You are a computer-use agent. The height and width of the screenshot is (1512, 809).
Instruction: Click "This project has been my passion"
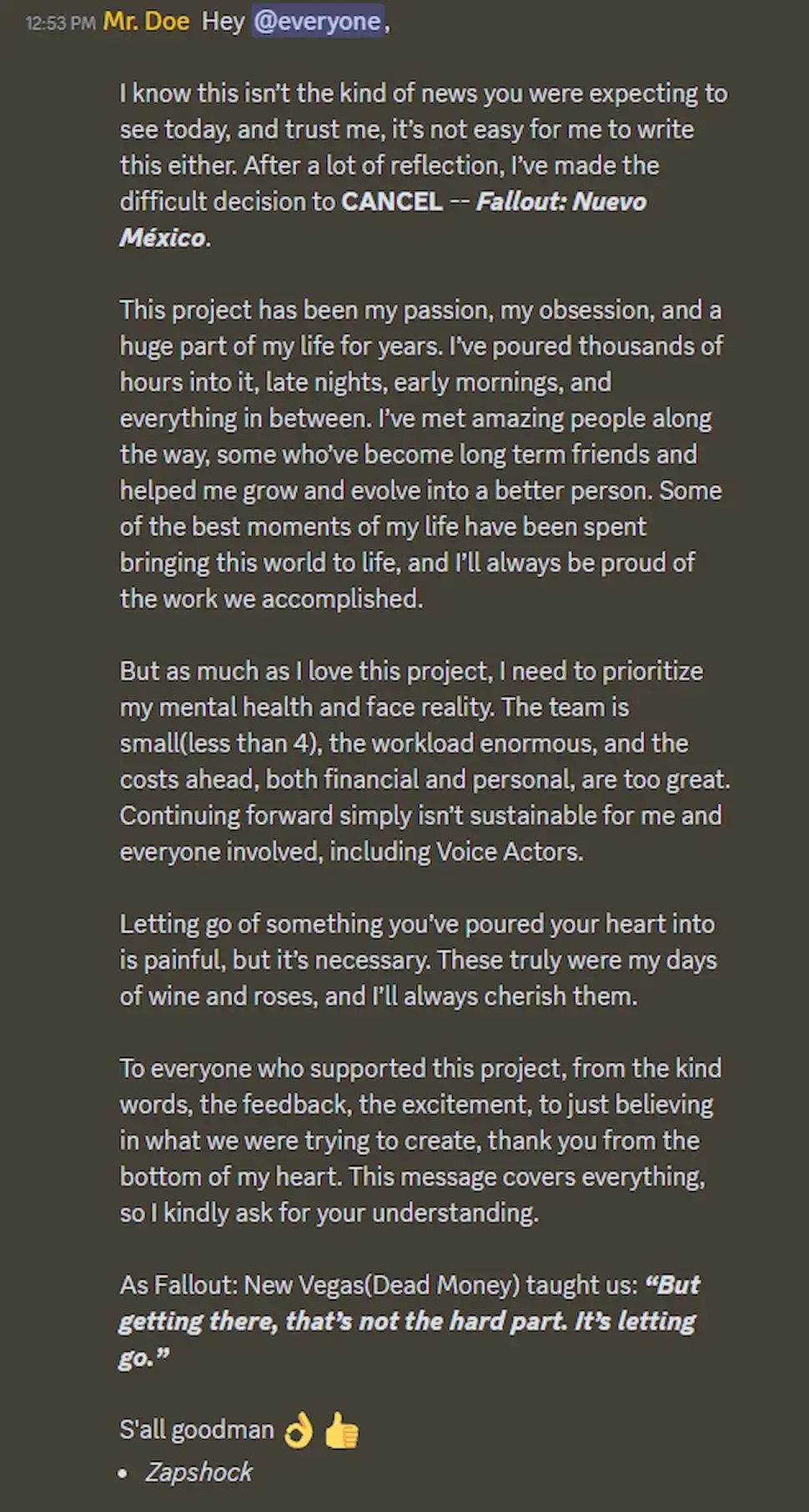click(x=259, y=310)
